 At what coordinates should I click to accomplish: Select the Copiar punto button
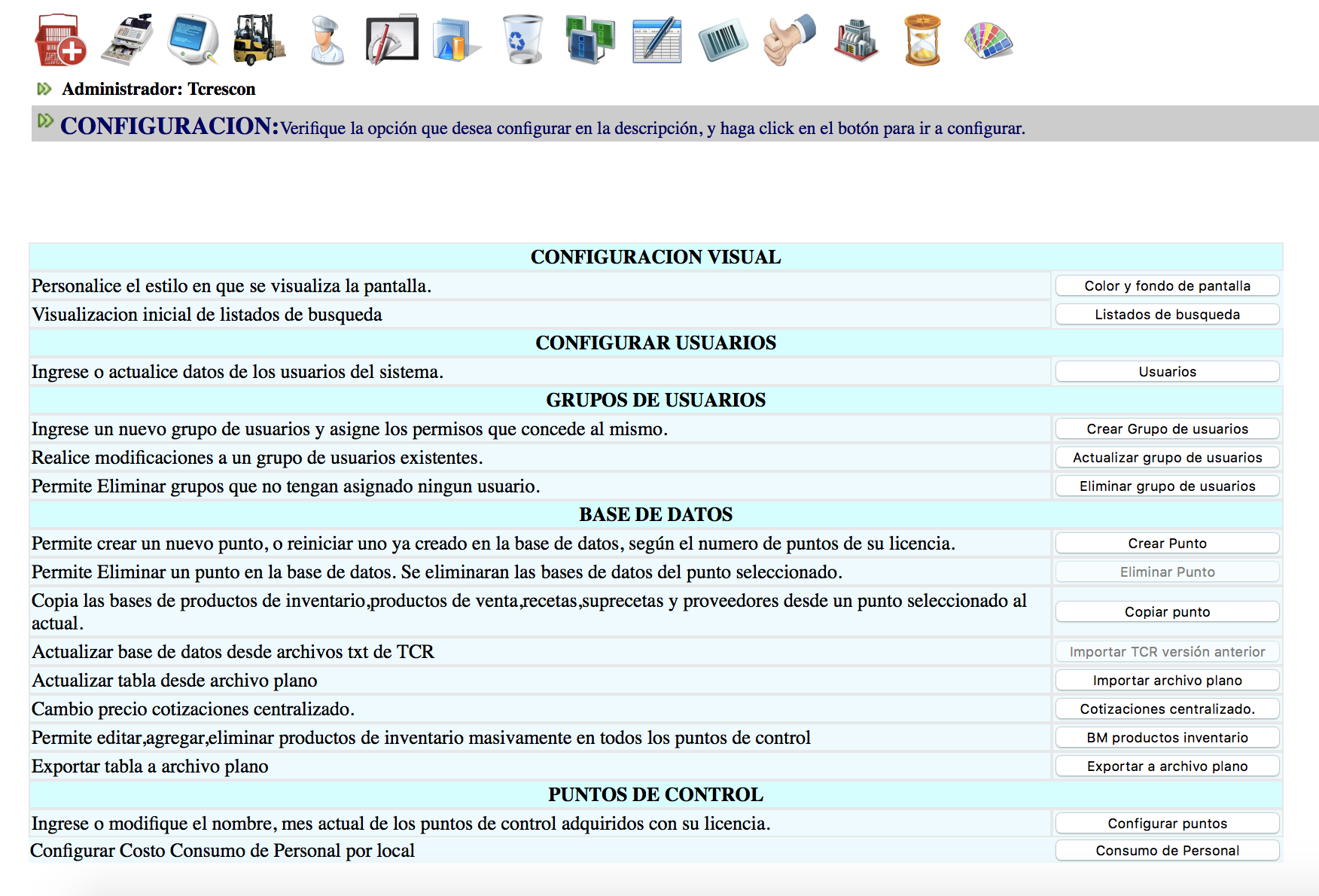pos(1167,612)
